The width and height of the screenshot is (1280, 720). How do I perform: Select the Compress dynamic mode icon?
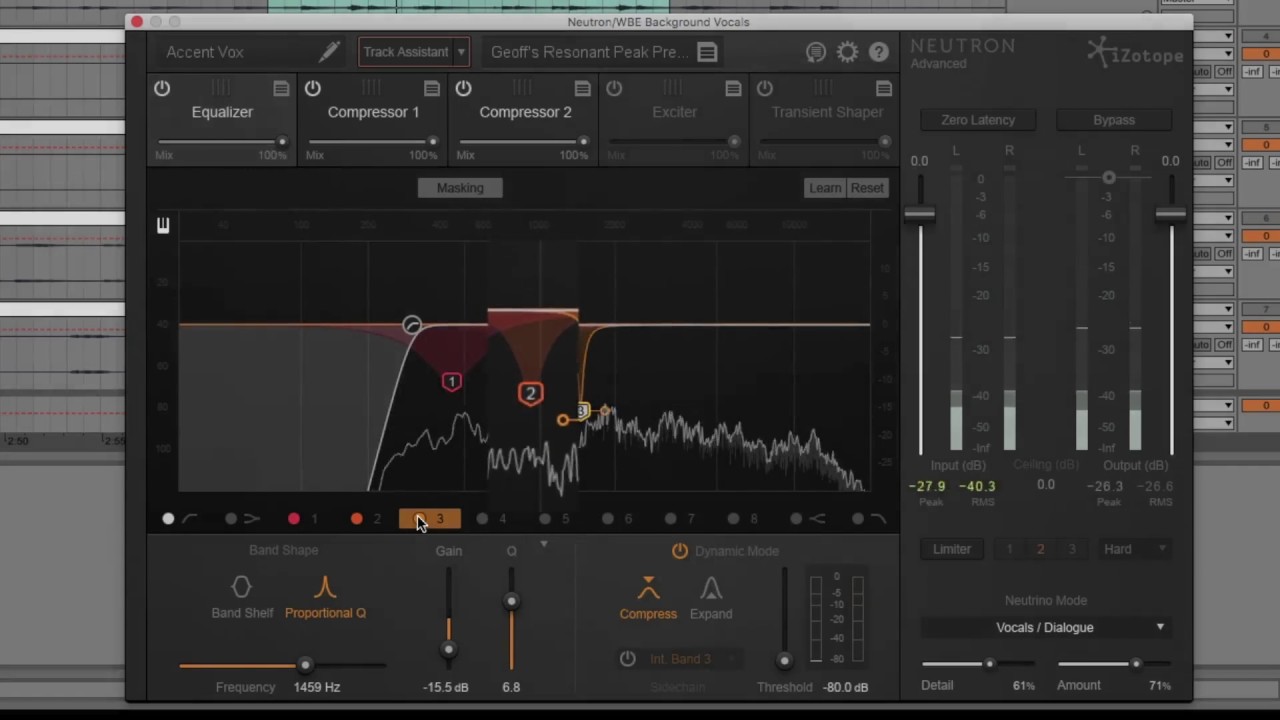point(648,587)
